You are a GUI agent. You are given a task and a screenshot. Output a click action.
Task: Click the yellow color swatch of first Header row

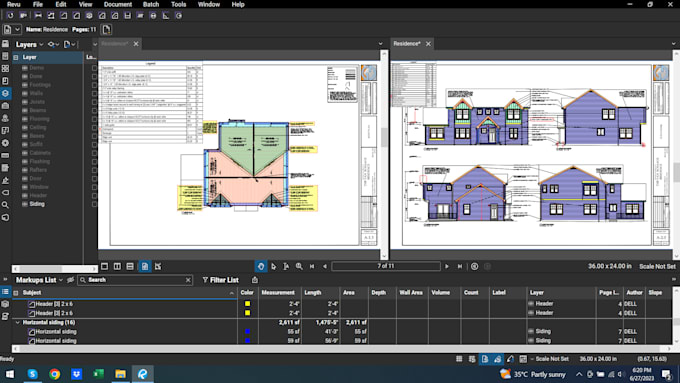coord(247,304)
